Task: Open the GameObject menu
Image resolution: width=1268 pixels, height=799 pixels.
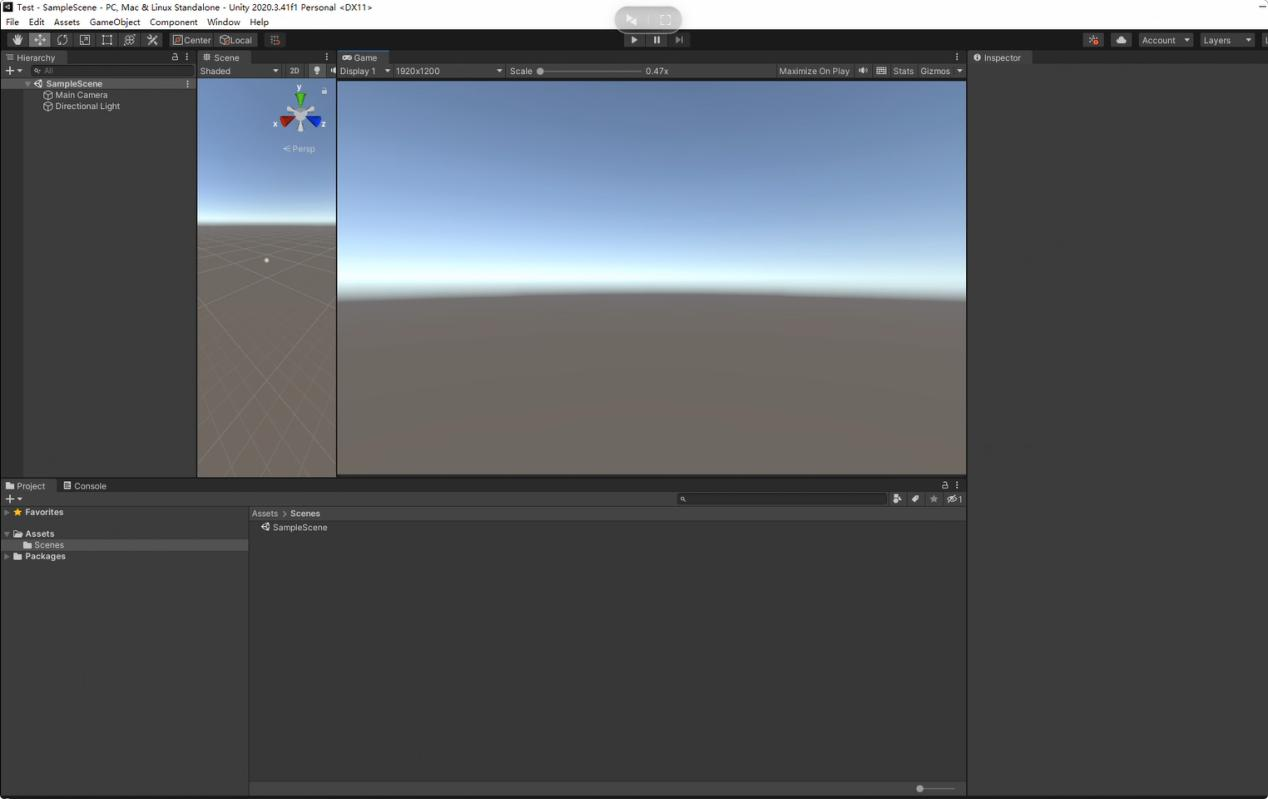Action: tap(114, 22)
